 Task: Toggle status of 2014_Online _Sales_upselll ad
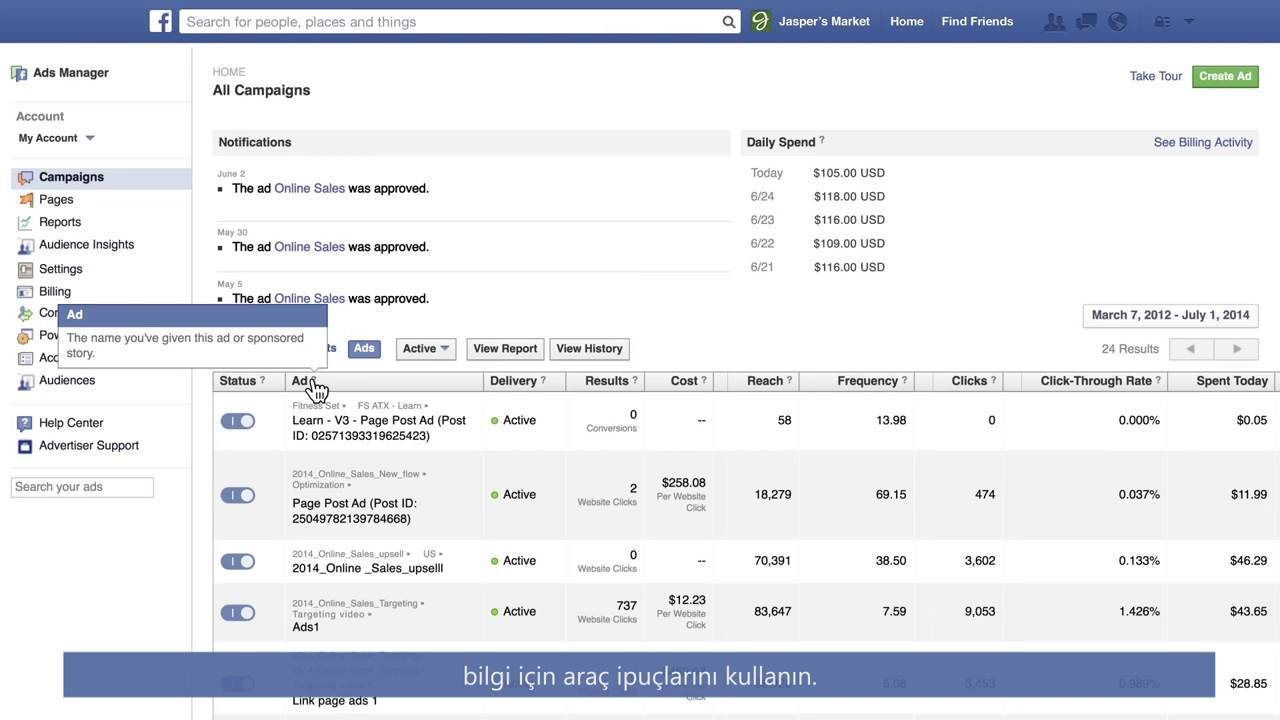click(x=238, y=561)
